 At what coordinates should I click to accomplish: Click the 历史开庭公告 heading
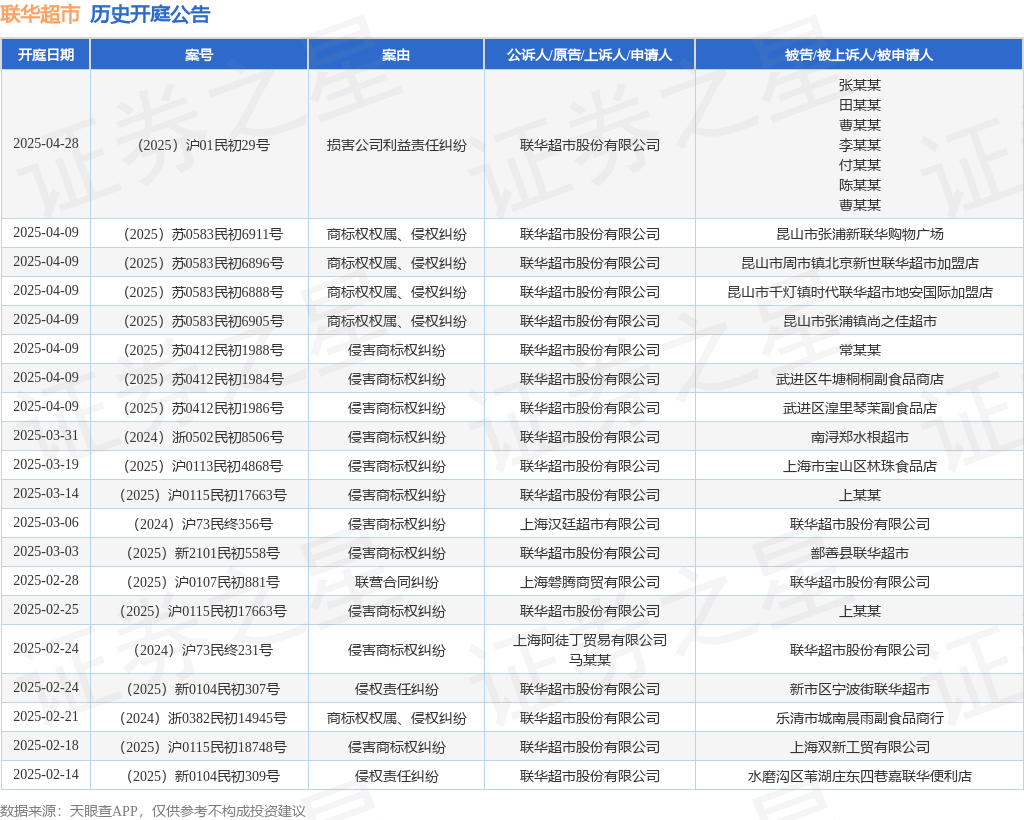pyautogui.click(x=150, y=14)
